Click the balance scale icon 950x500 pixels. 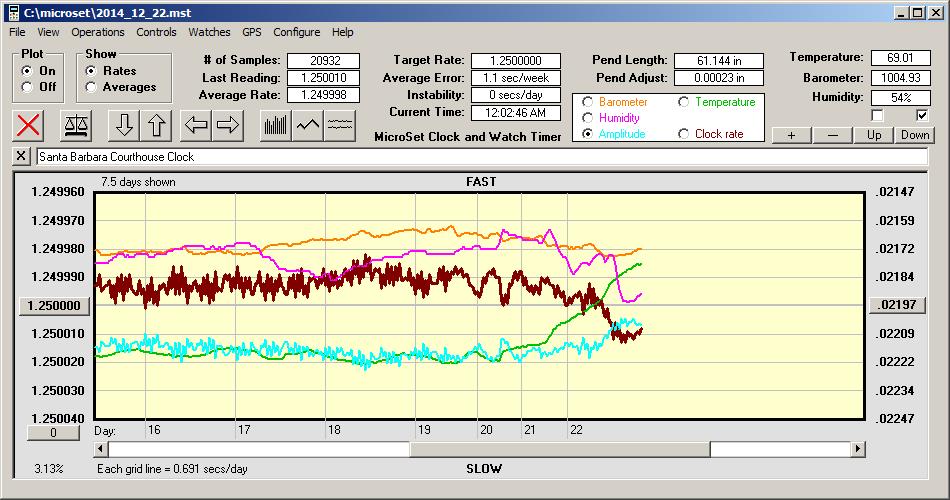[76, 125]
